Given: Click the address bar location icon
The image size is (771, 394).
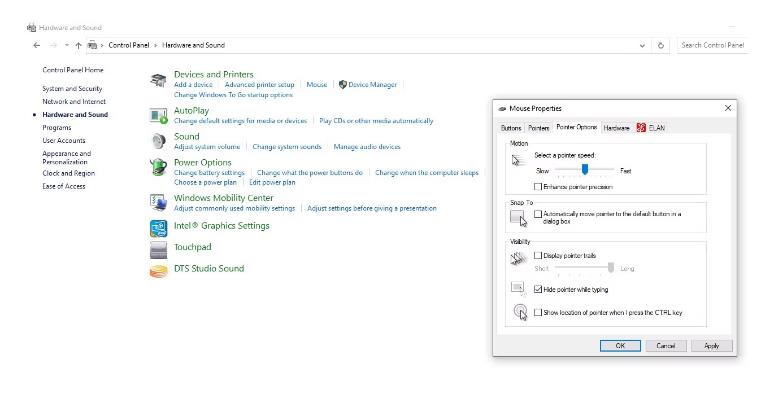Looking at the screenshot, I should (x=92, y=45).
